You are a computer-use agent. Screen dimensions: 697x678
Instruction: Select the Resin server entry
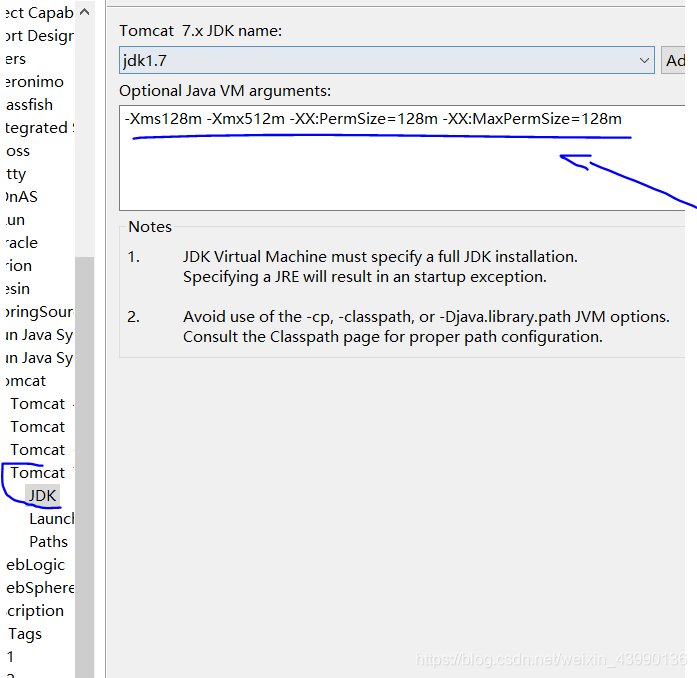[x=18, y=289]
